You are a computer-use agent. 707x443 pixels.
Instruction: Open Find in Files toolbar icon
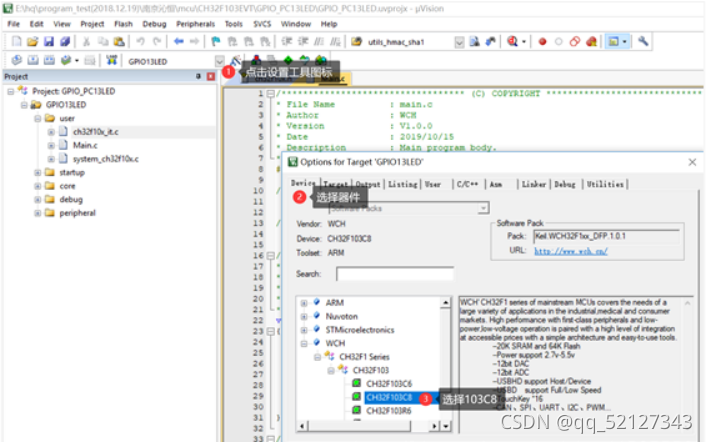tap(356, 42)
